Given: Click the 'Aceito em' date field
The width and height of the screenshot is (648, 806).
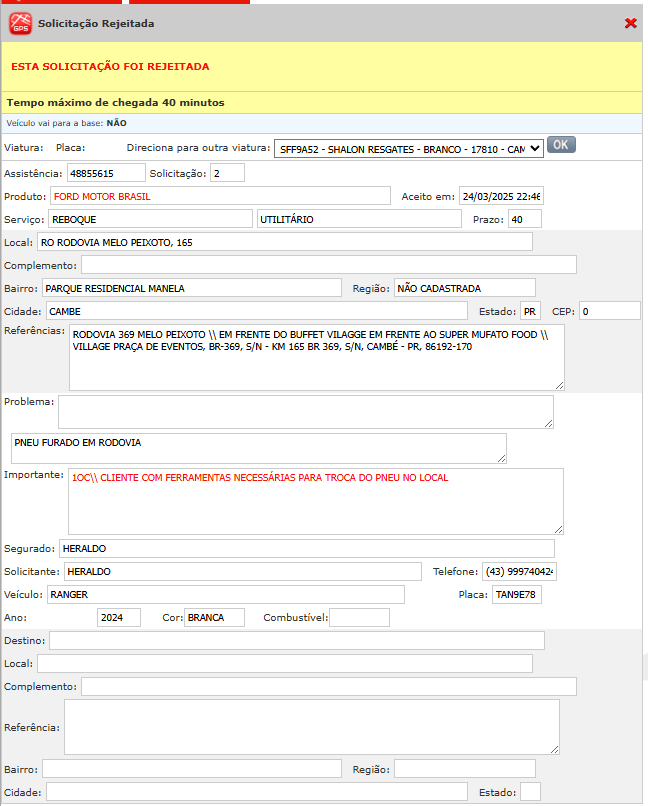Looking at the screenshot, I should pos(501,196).
